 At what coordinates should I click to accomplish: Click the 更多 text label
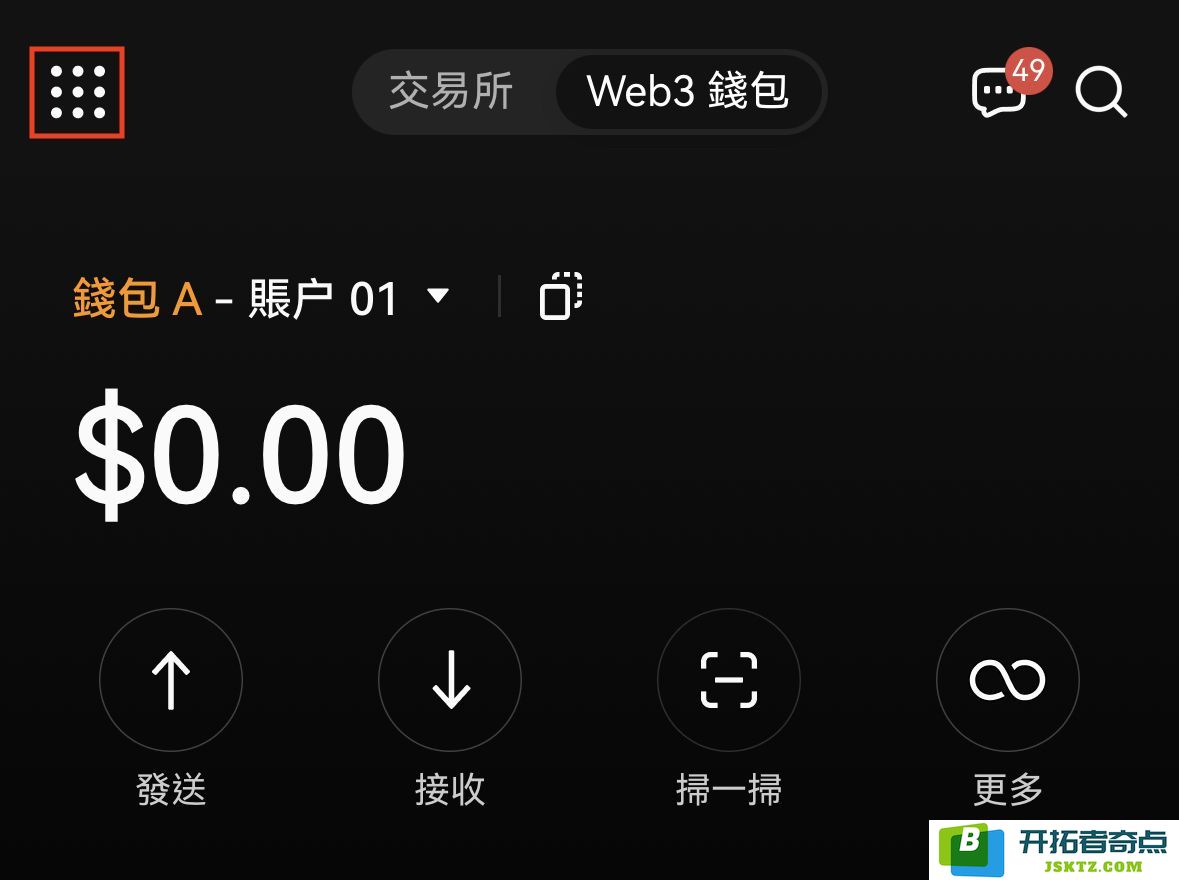(1008, 790)
